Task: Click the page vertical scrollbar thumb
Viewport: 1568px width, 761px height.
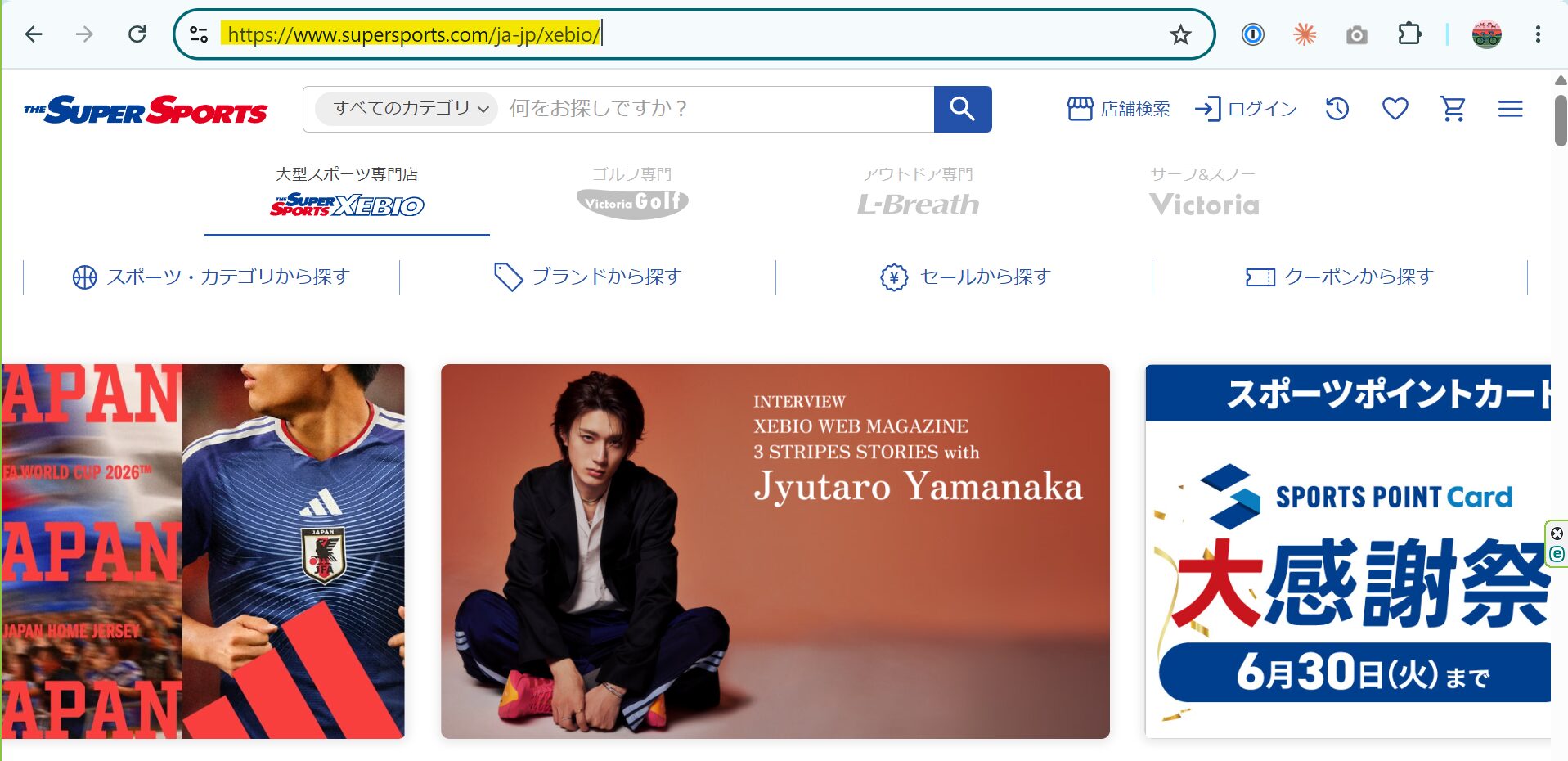Action: (1561, 119)
